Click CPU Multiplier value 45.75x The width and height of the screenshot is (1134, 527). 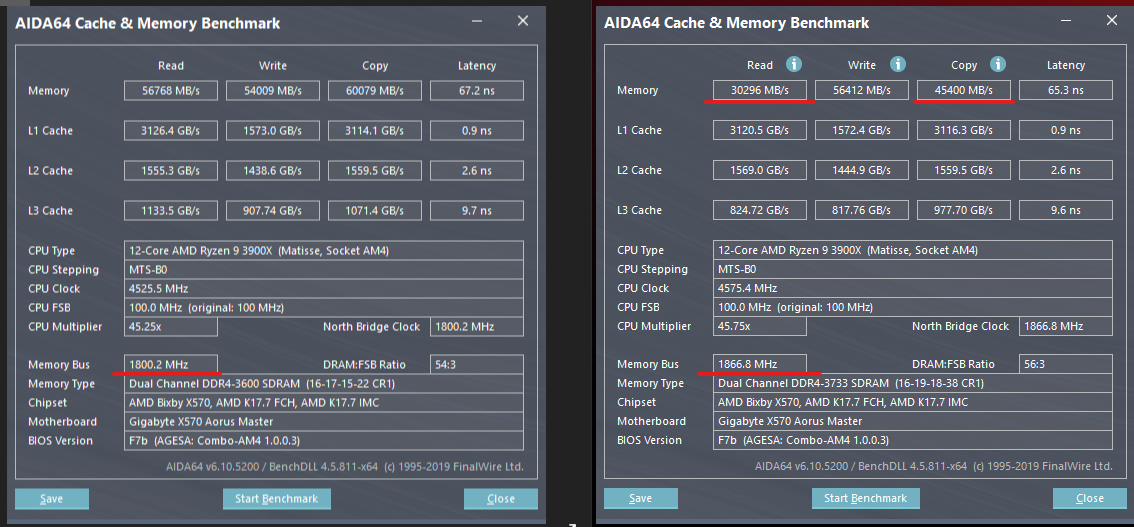[x=759, y=326]
